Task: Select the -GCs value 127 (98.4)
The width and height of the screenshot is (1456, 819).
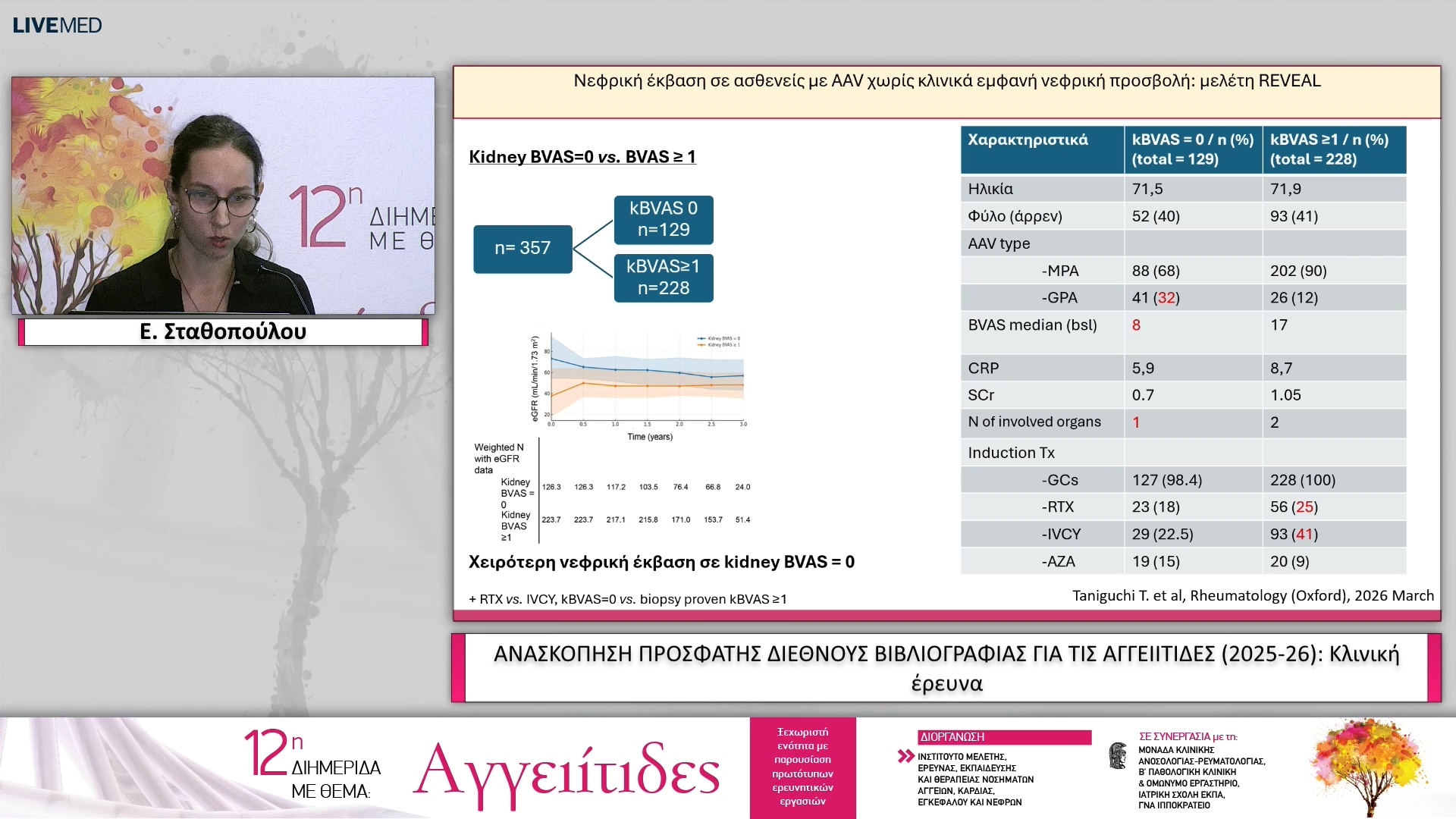Action: click(x=1167, y=480)
